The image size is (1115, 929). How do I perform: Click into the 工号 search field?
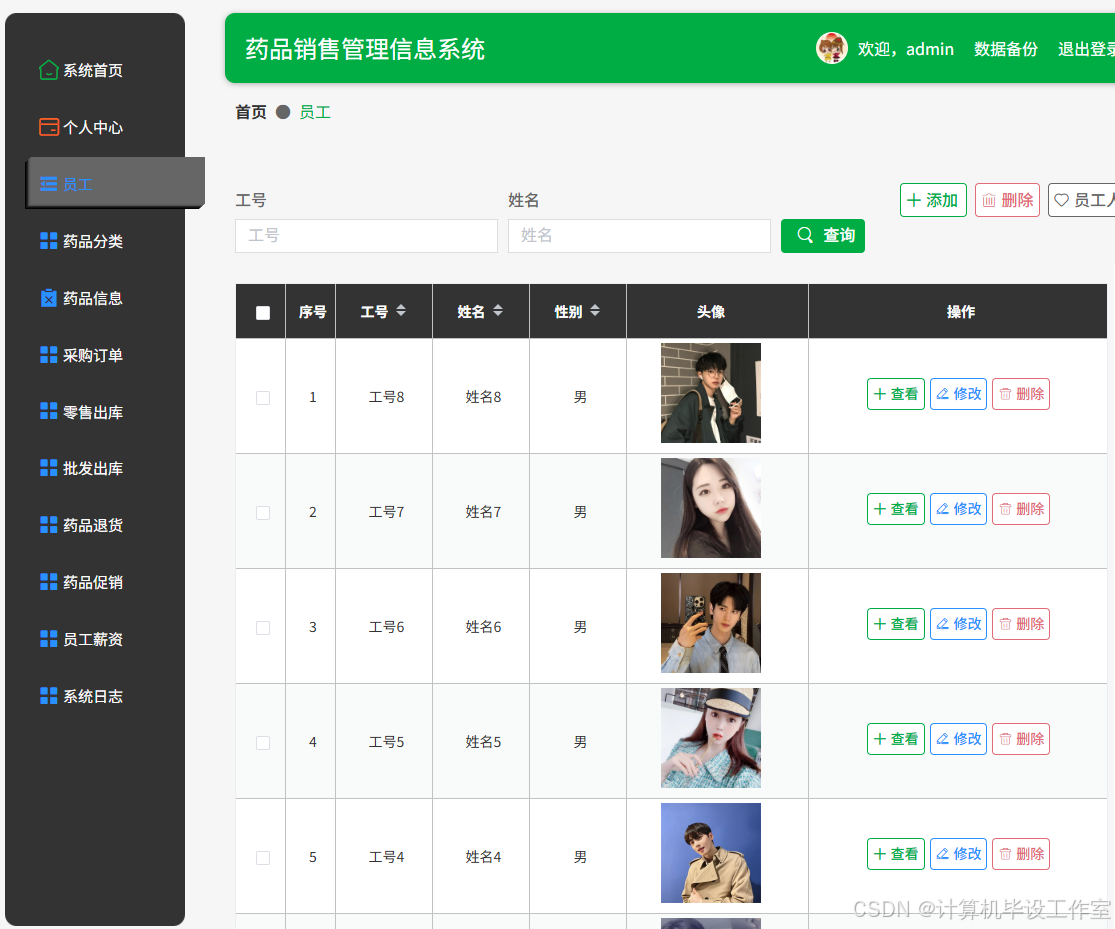[366, 235]
